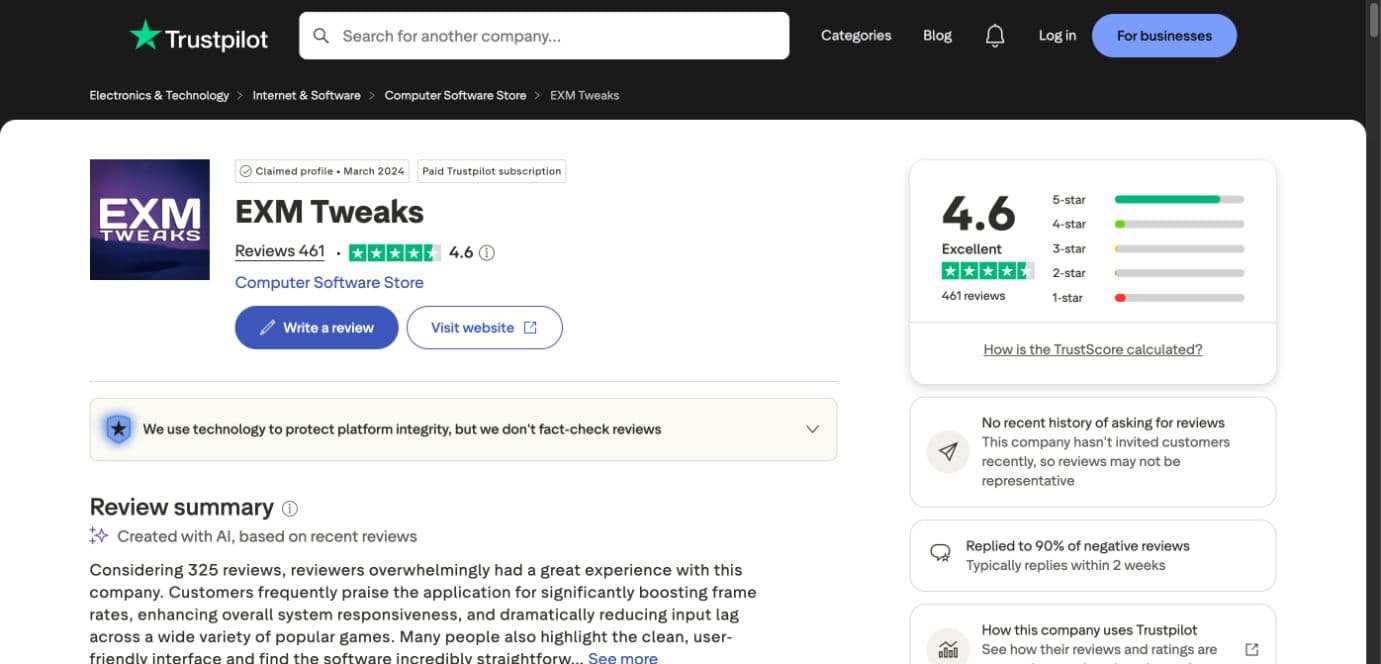The width and height of the screenshot is (1381, 664).
Task: Go to Computer Software Store breadcrumb
Action: pos(455,95)
